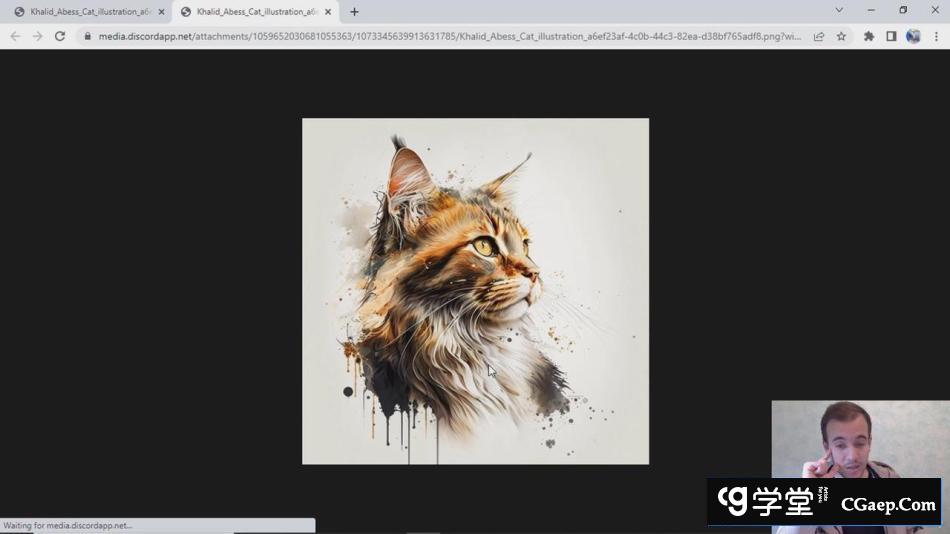Screen dimensions: 950x534
Task: Open a new tab with plus button
Action: 354,12
